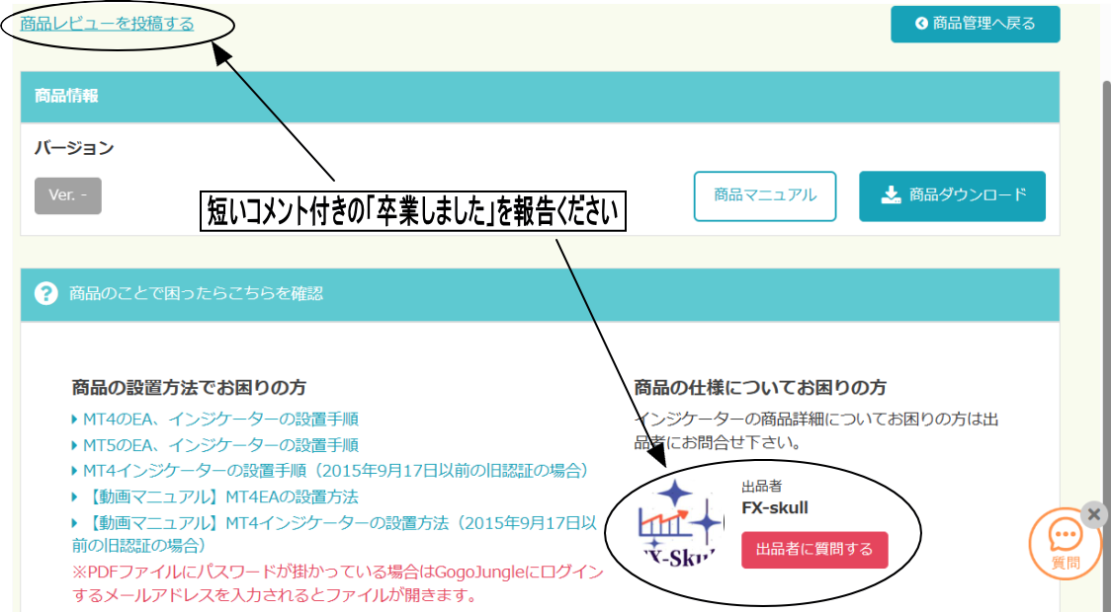Open the MT4インジケーター旧認証 設置手順 link
The width and height of the screenshot is (1111, 612).
(x=335, y=470)
